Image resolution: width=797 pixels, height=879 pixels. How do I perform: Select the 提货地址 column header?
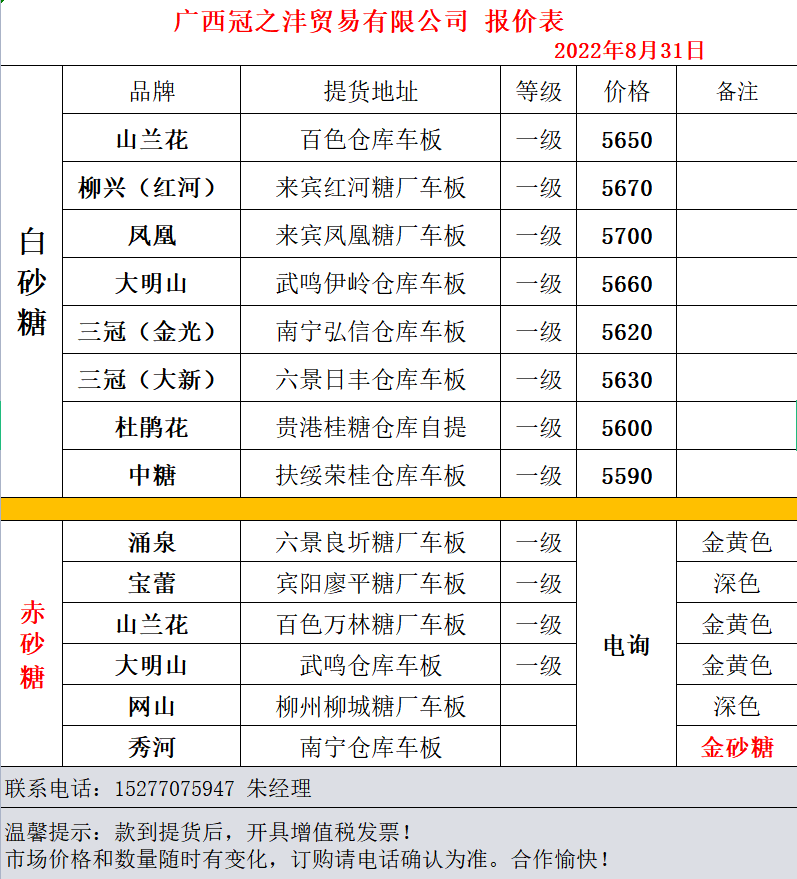click(x=370, y=92)
